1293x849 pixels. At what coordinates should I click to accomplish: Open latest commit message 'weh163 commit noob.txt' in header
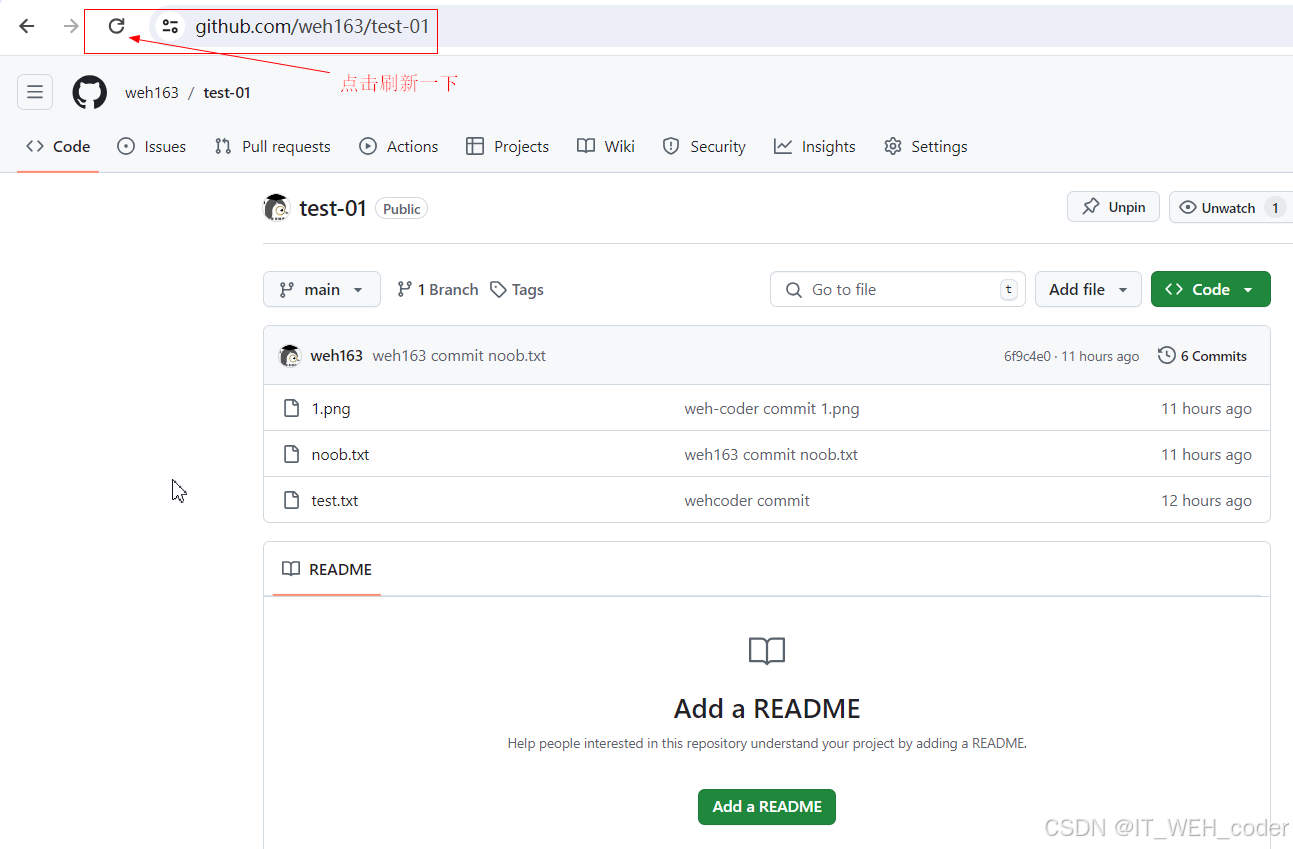pos(459,355)
